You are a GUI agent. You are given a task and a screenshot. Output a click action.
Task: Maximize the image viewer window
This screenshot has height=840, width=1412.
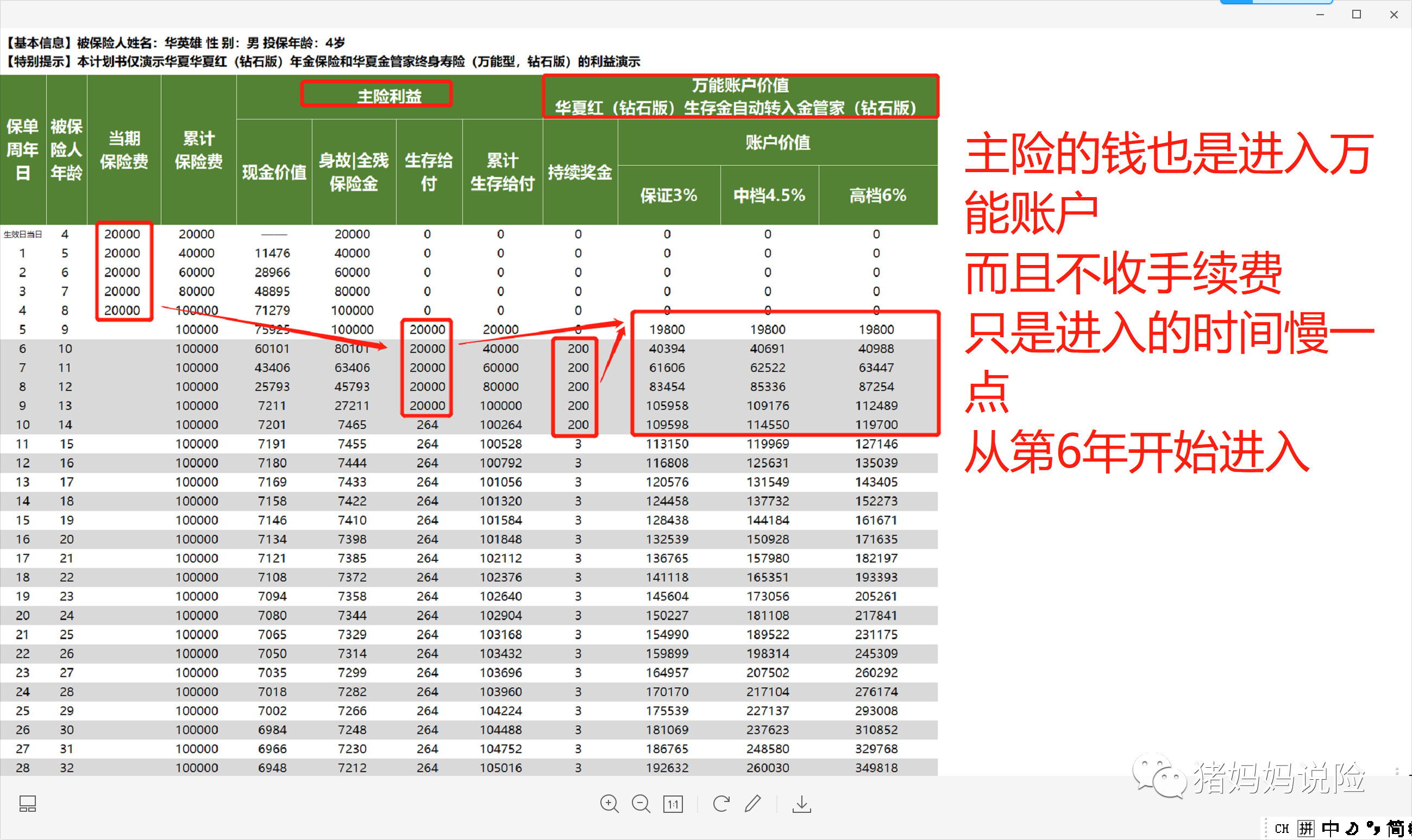(1357, 14)
